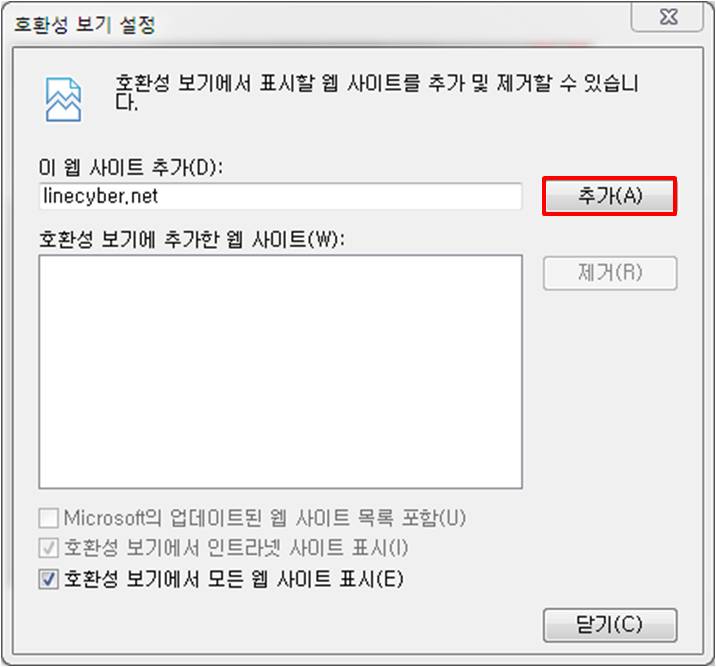This screenshot has height=667, width=716.
Task: Click the label text 호환성 보기에서 모든 웹 사이트 표시(E)
Action: point(233,579)
